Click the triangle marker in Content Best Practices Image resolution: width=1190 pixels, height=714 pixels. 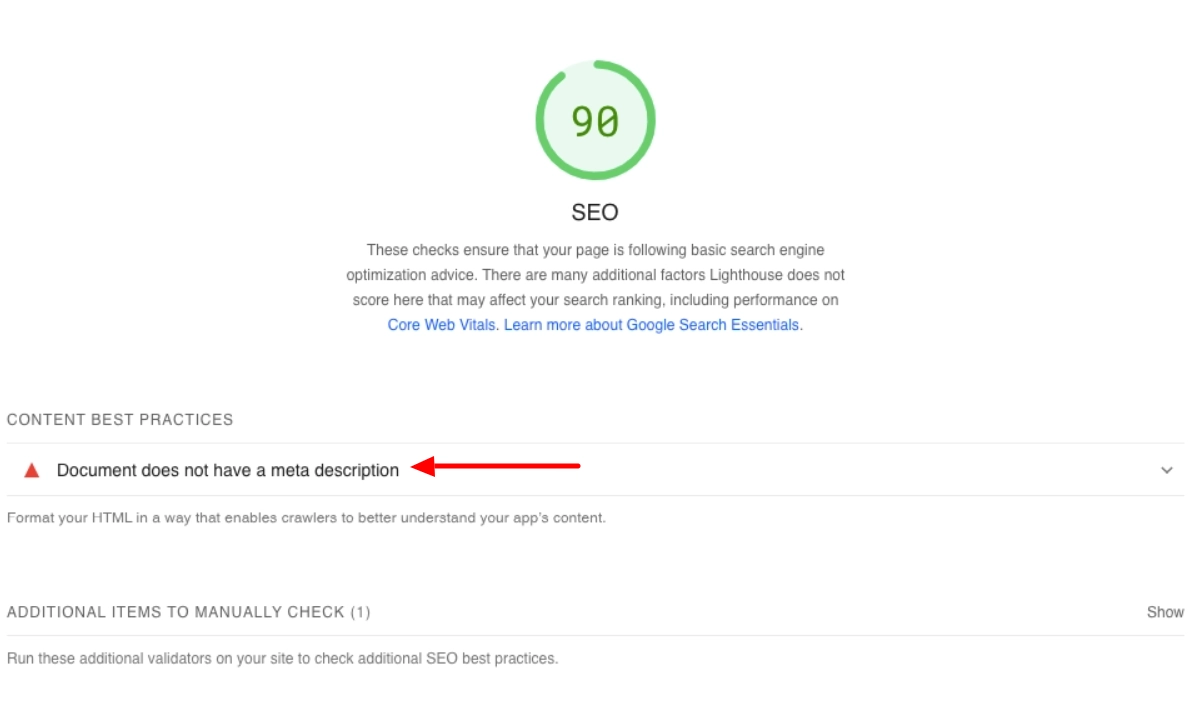coord(33,468)
